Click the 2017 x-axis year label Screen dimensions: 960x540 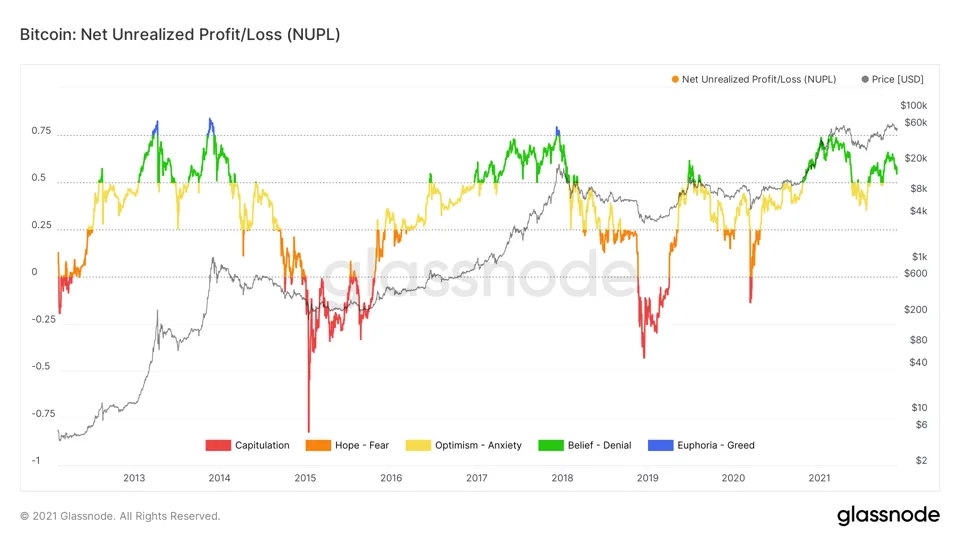point(476,478)
